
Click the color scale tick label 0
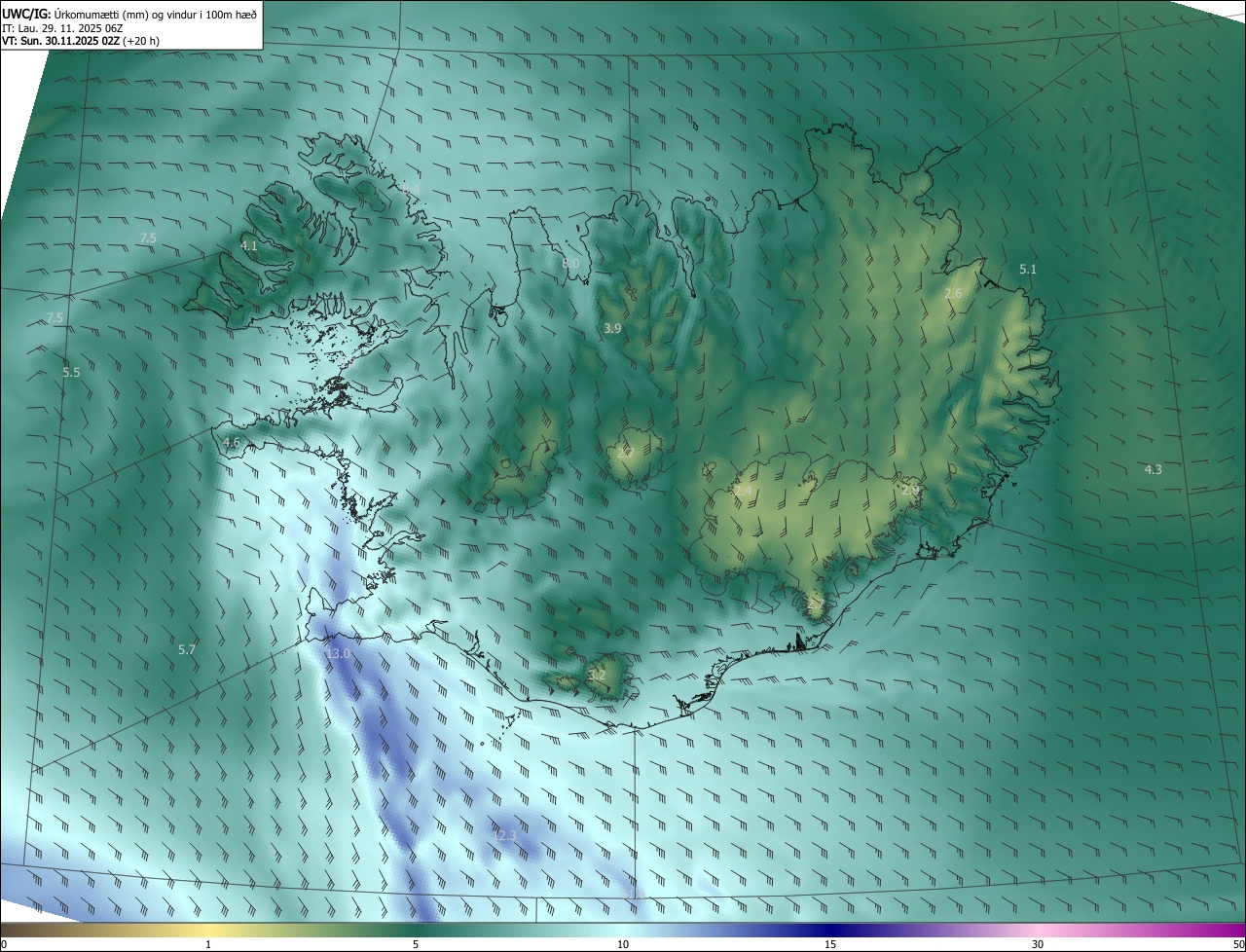(x=4, y=944)
